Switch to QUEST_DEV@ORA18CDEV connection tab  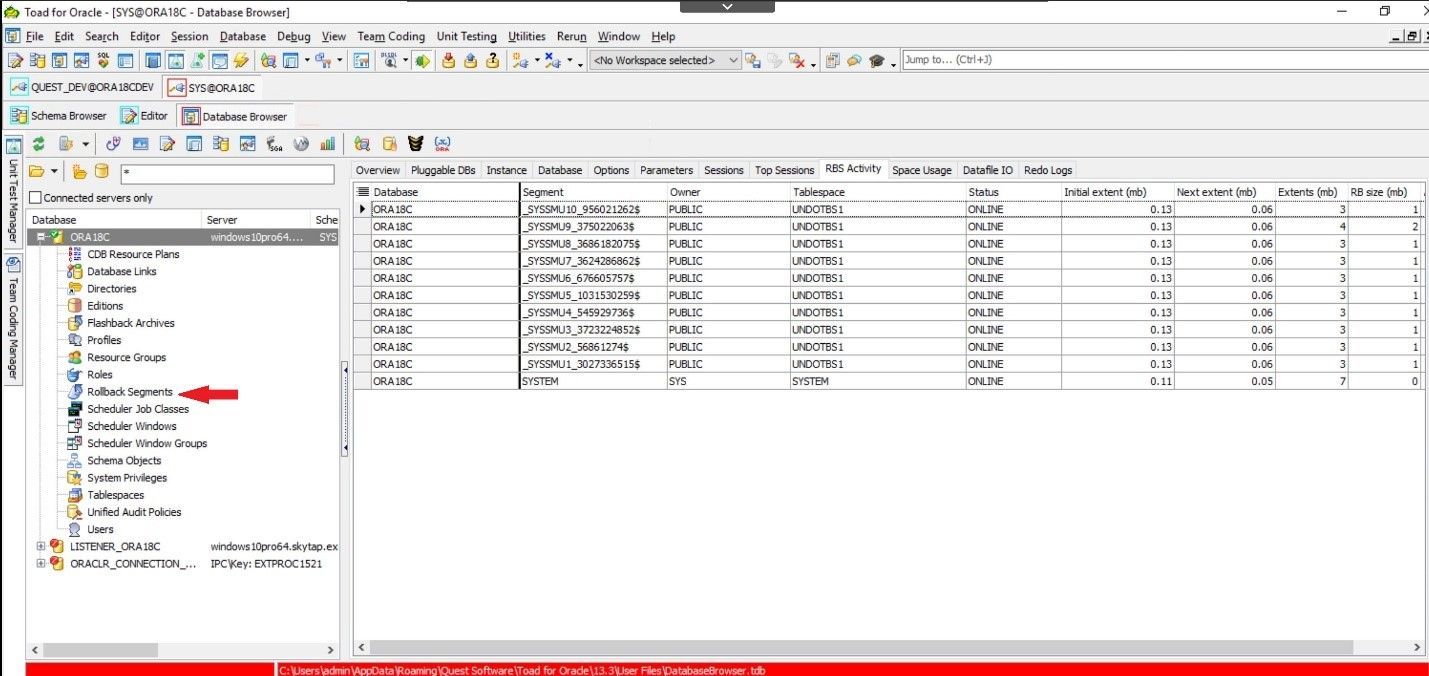click(82, 87)
